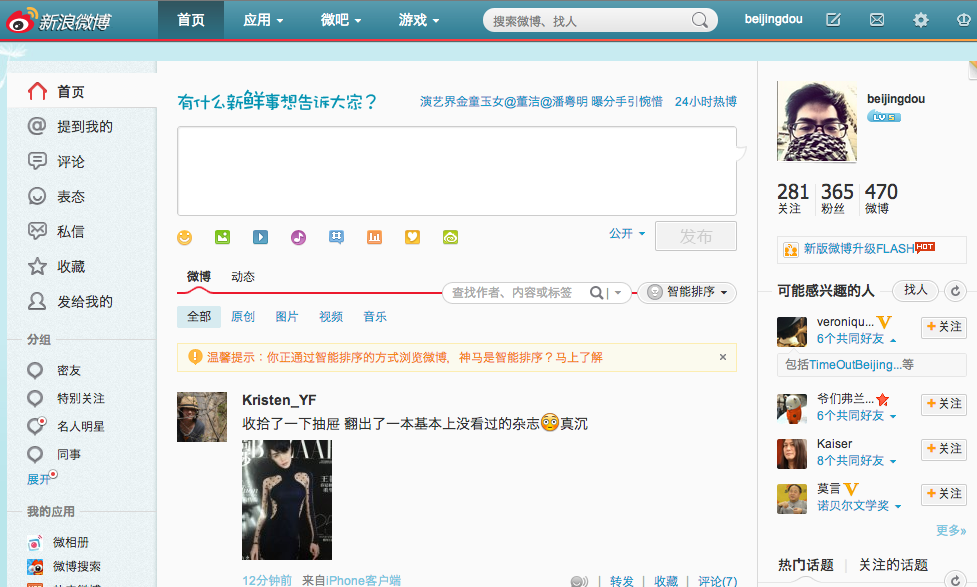Click the image upload icon below the composer
Image resolution: width=977 pixels, height=587 pixels.
coord(222,237)
